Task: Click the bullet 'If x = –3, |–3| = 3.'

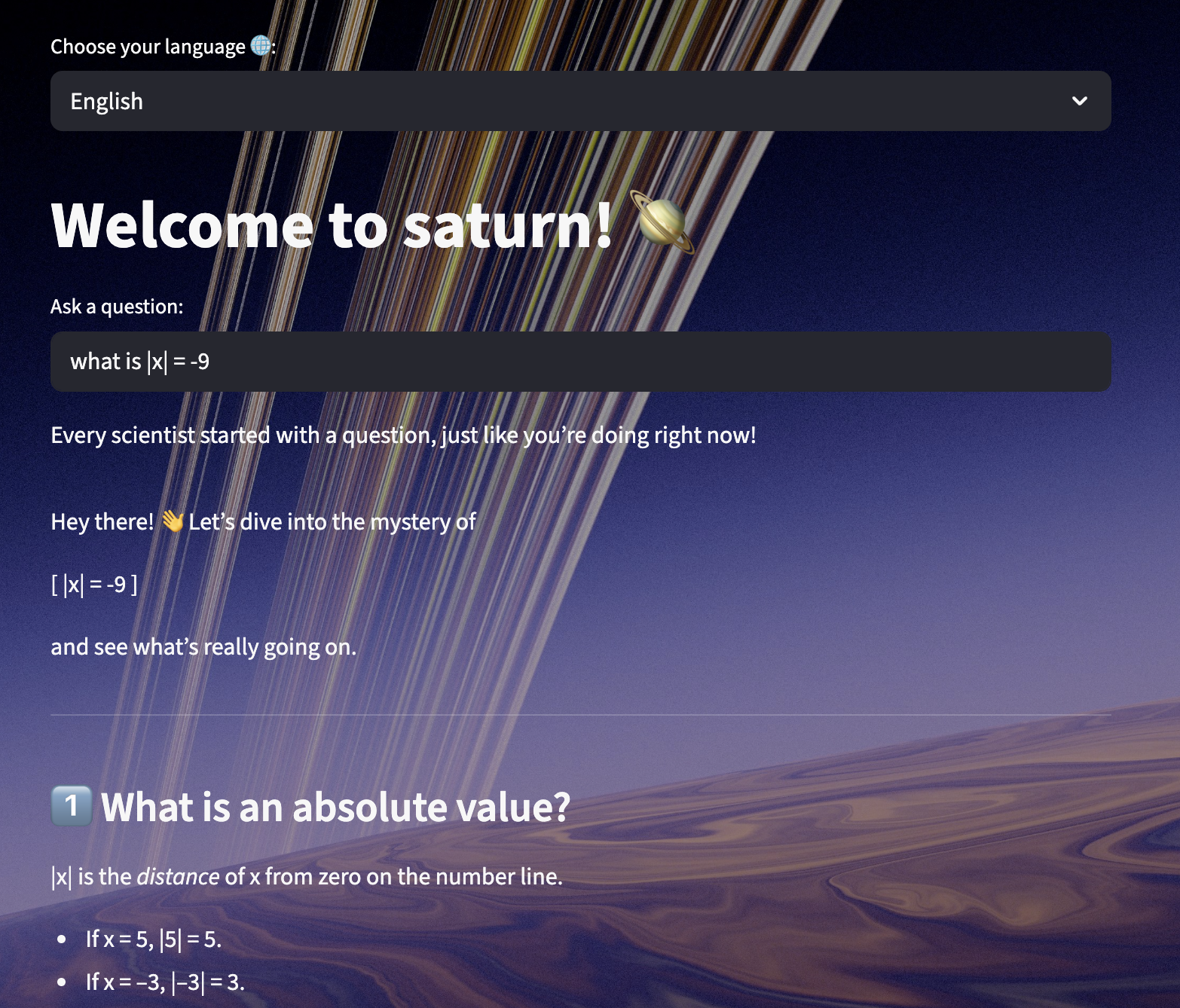Action: click(x=165, y=982)
